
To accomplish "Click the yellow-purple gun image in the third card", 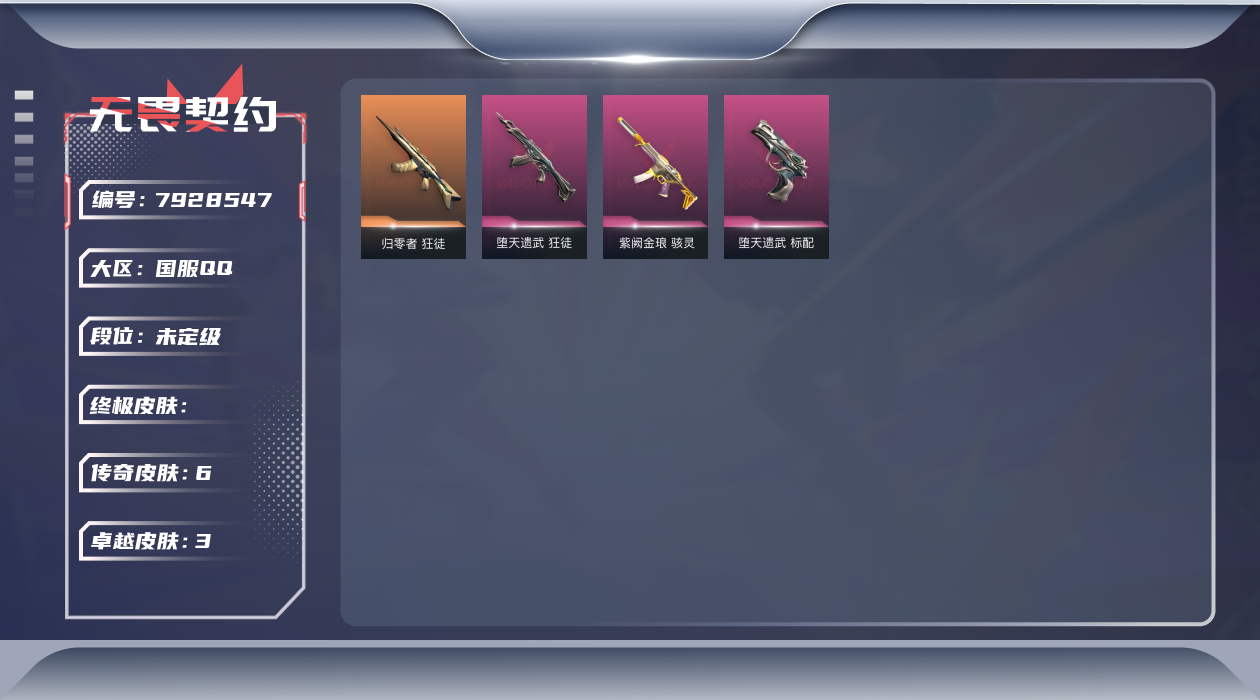I will pos(658,163).
